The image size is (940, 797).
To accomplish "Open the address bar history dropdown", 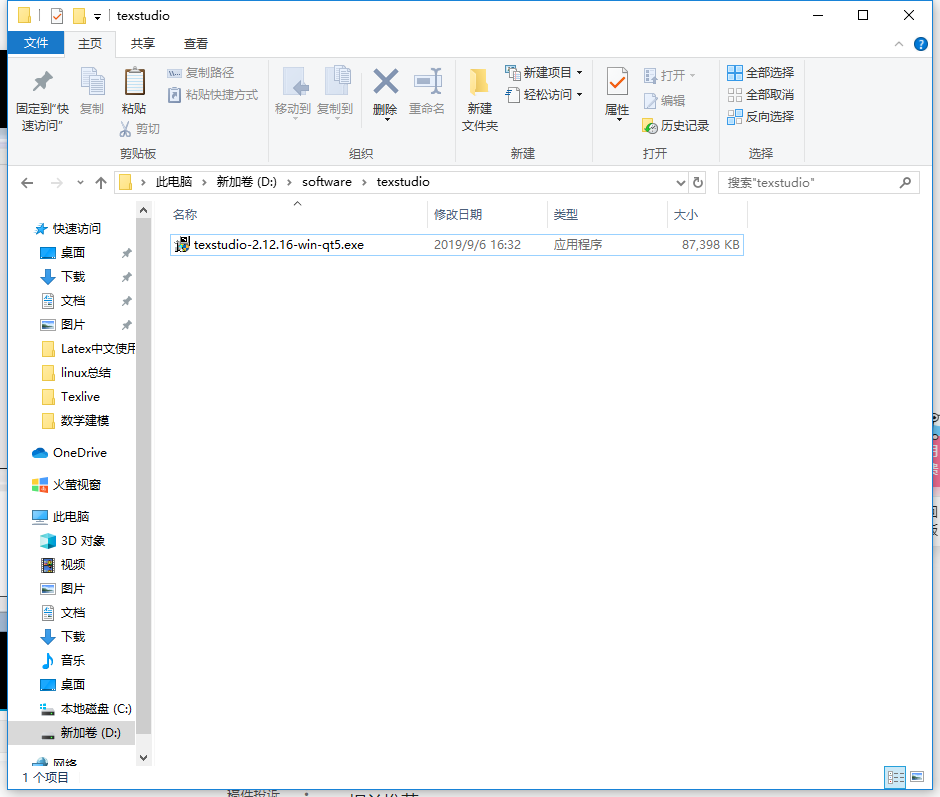I will pyautogui.click(x=679, y=182).
